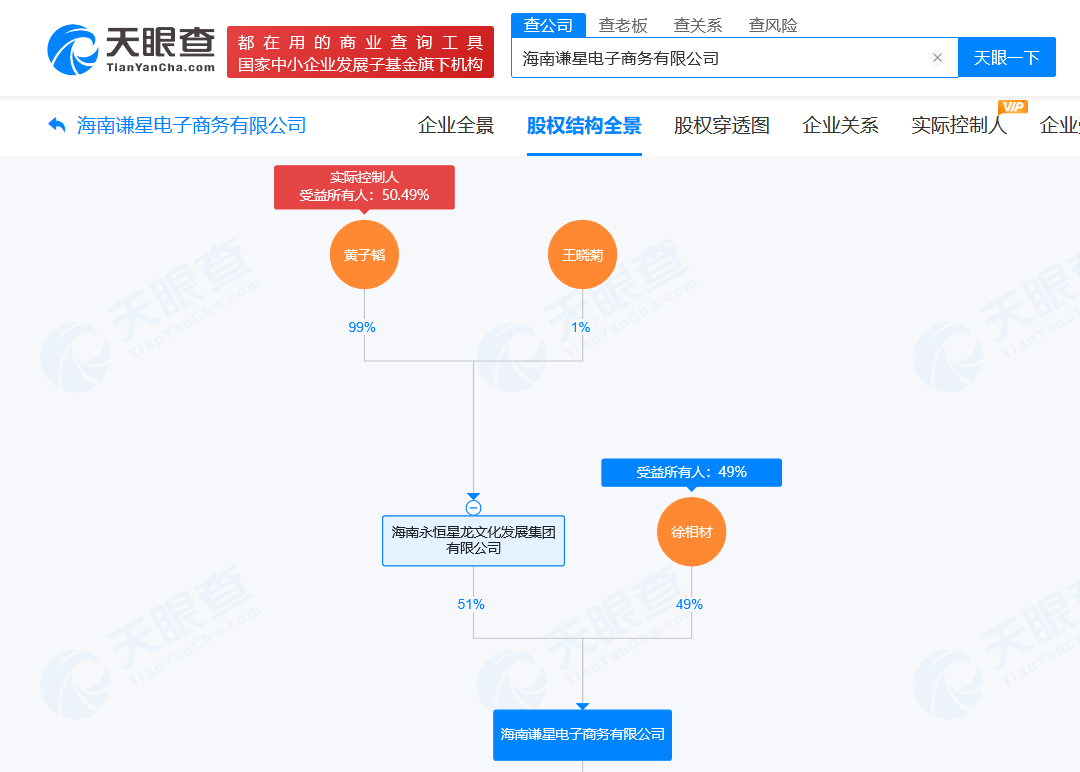This screenshot has height=772, width=1080.
Task: Click the 天眼一下 search button
Action: click(1006, 58)
